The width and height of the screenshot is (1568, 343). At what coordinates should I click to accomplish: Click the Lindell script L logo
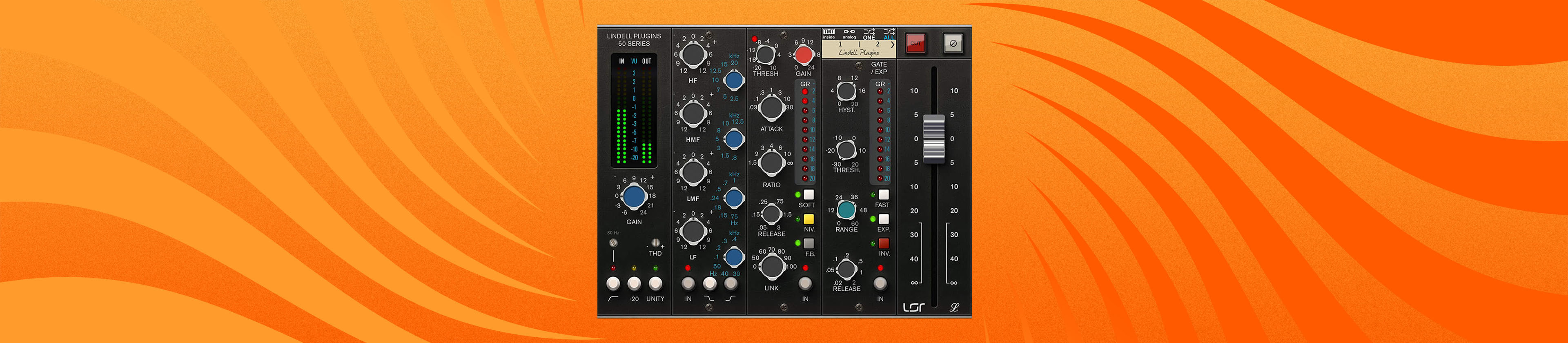click(954, 307)
